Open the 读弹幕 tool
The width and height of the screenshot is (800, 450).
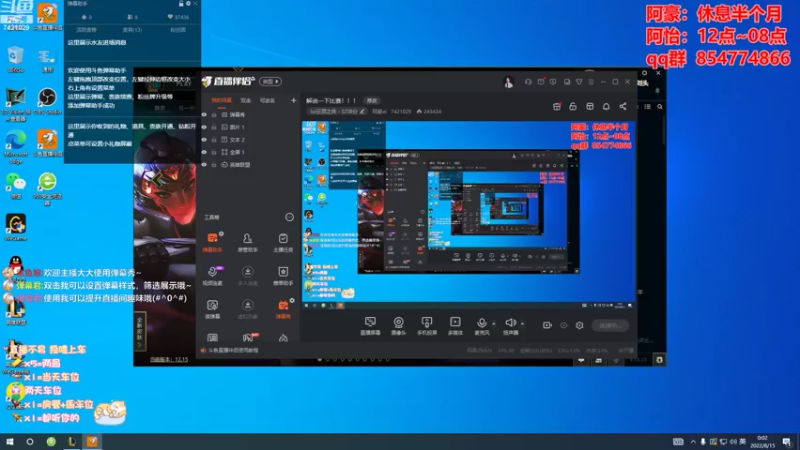tap(212, 309)
